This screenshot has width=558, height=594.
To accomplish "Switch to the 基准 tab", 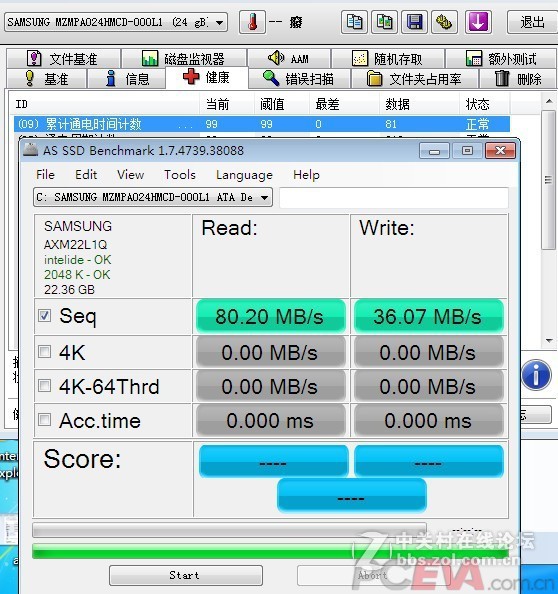I will tap(47, 79).
